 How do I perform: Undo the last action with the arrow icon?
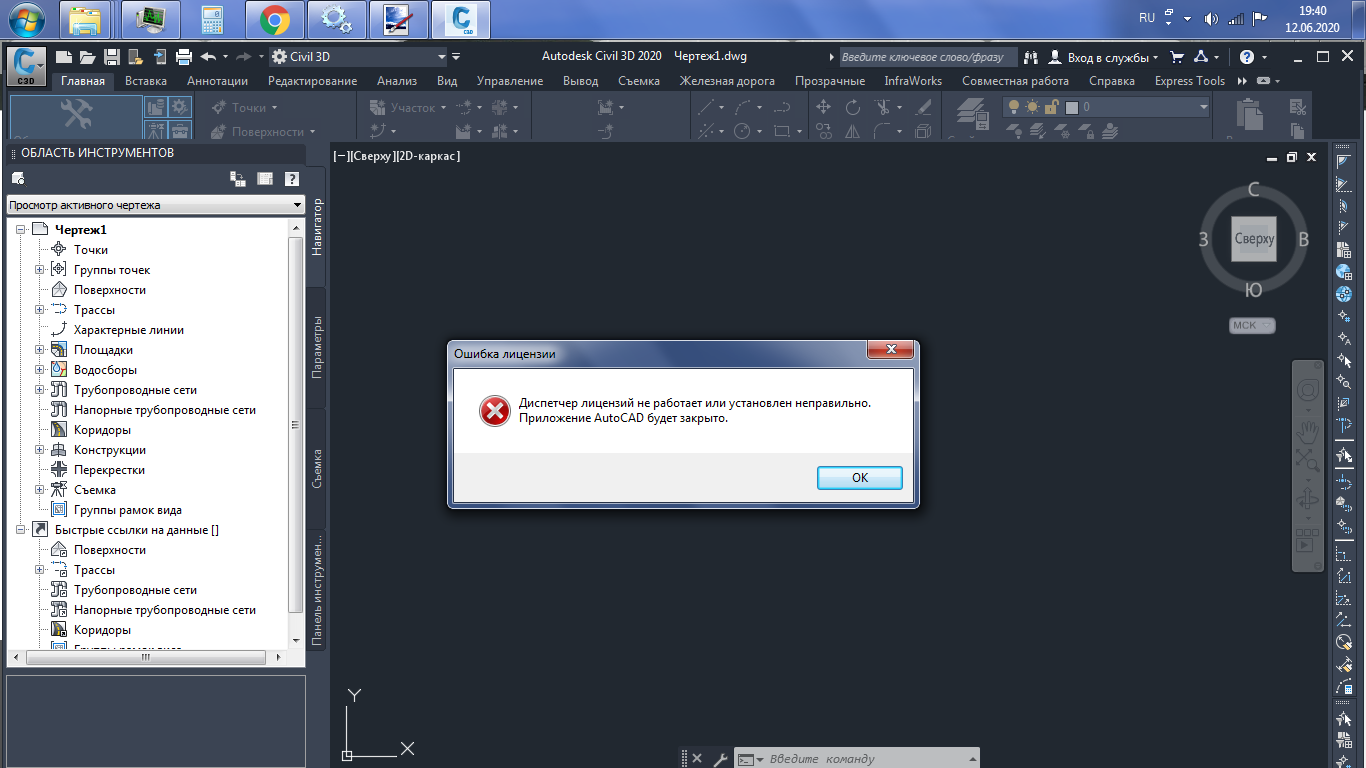pyautogui.click(x=208, y=57)
